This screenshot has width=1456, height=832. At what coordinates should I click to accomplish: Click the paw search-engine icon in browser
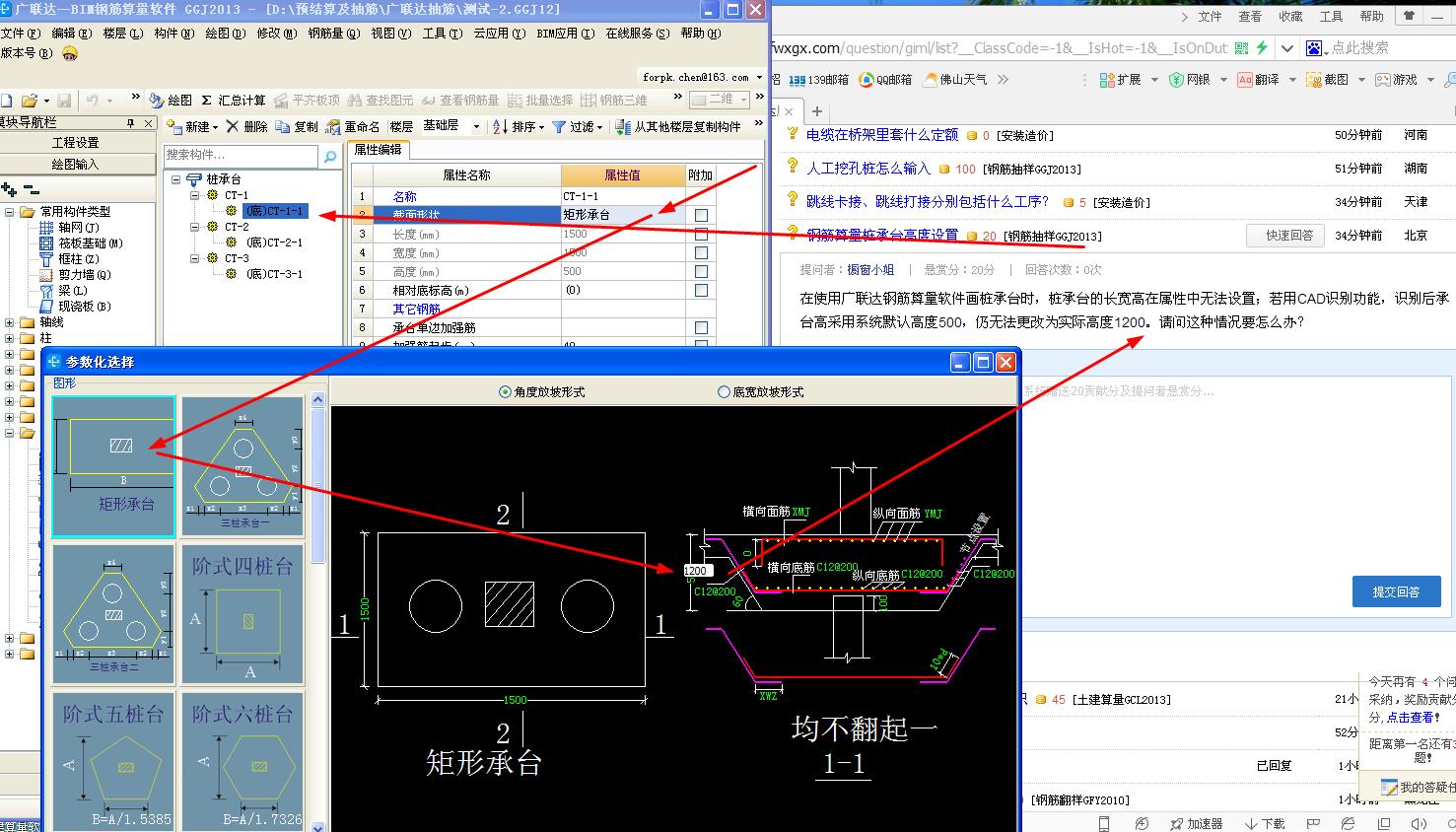coord(1315,47)
